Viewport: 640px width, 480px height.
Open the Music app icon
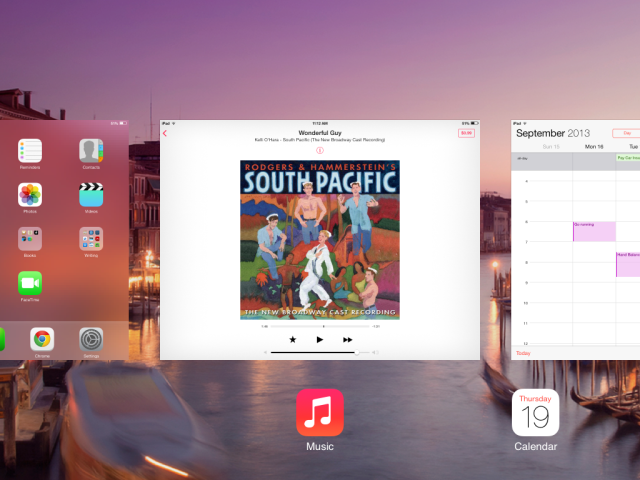coord(320,412)
